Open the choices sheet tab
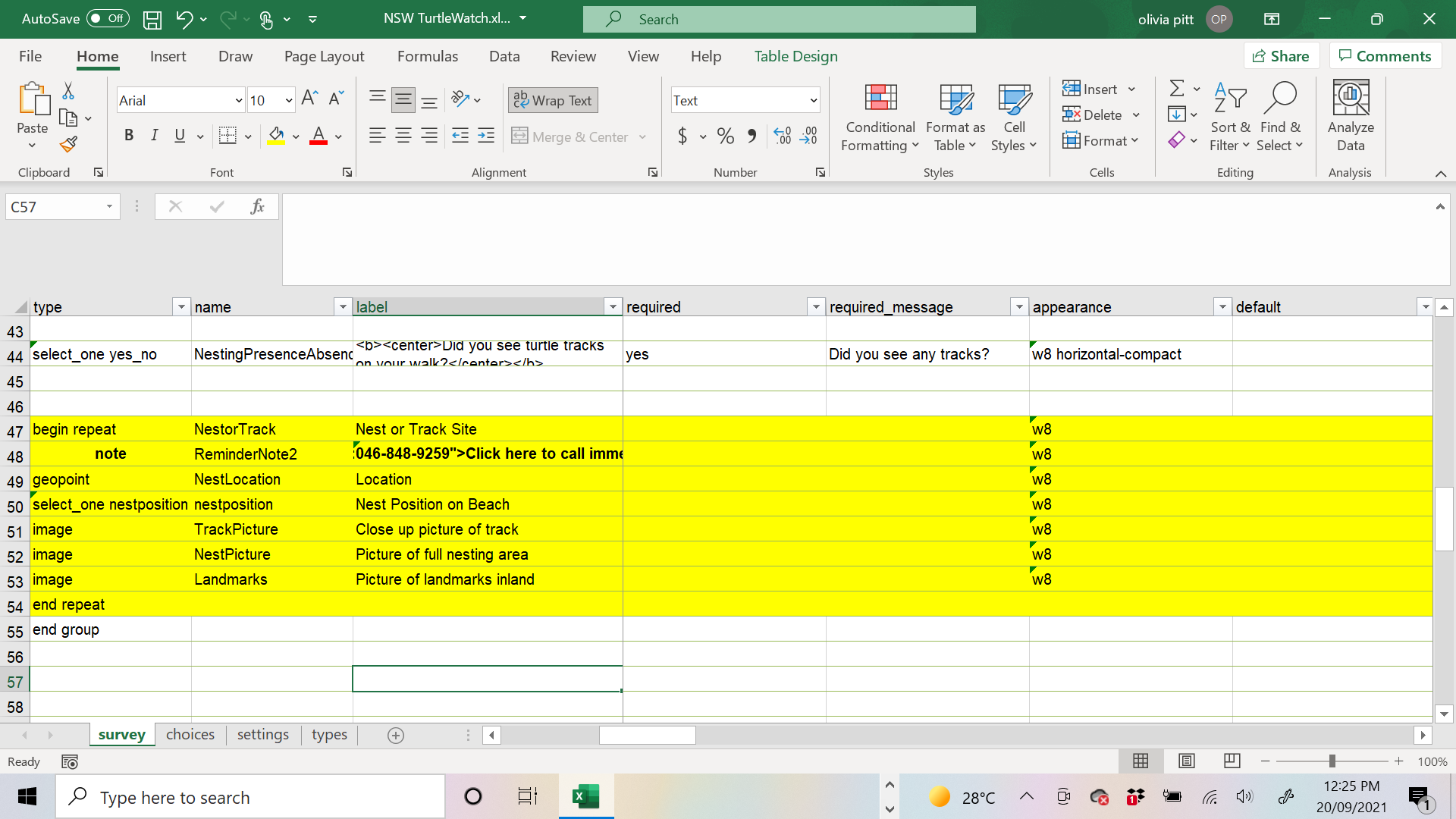 (190, 734)
